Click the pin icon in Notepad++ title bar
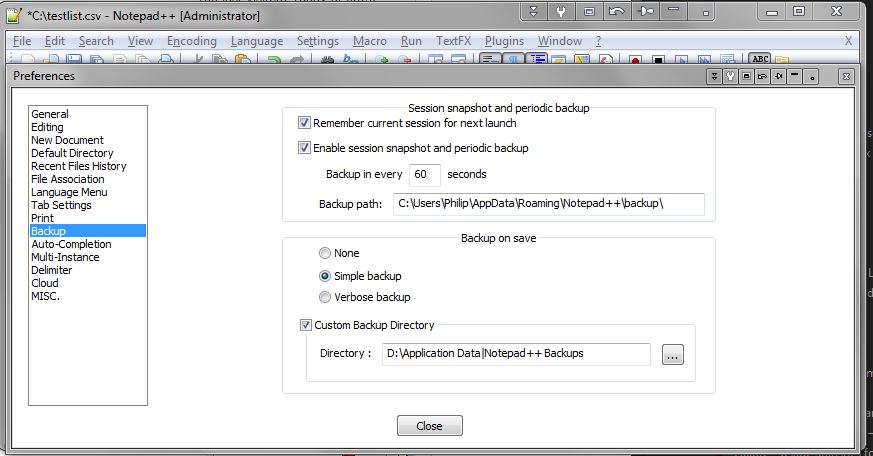Viewport: 873px width, 456px height. (646, 11)
